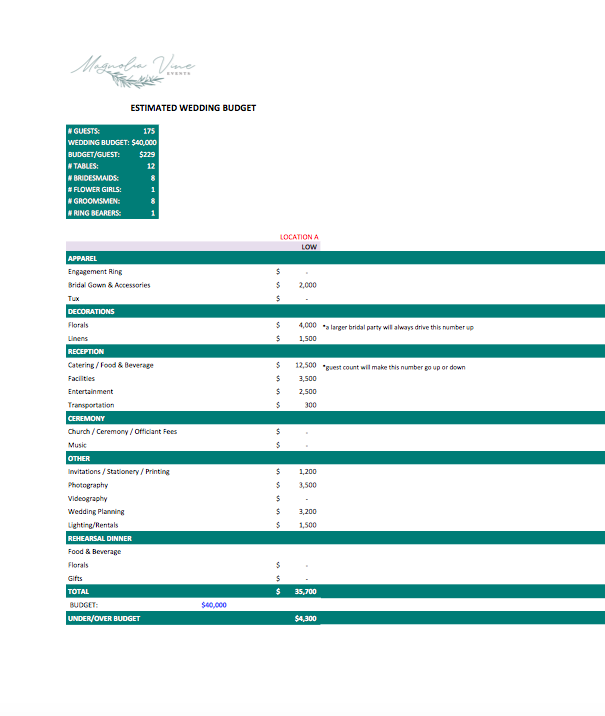605x716 pixels.
Task: Click the Magnolia Vine Events logo
Action: [x=133, y=71]
